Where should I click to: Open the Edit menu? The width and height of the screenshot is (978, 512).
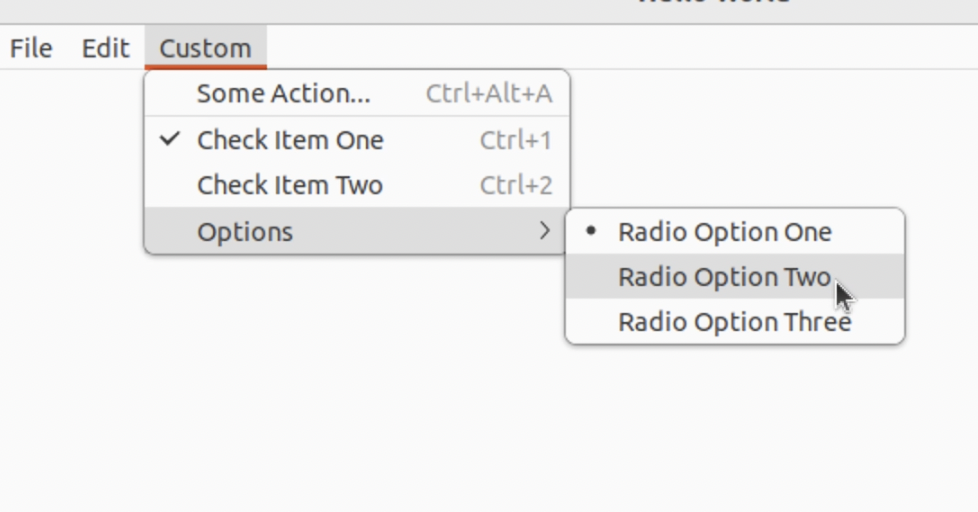[x=105, y=48]
